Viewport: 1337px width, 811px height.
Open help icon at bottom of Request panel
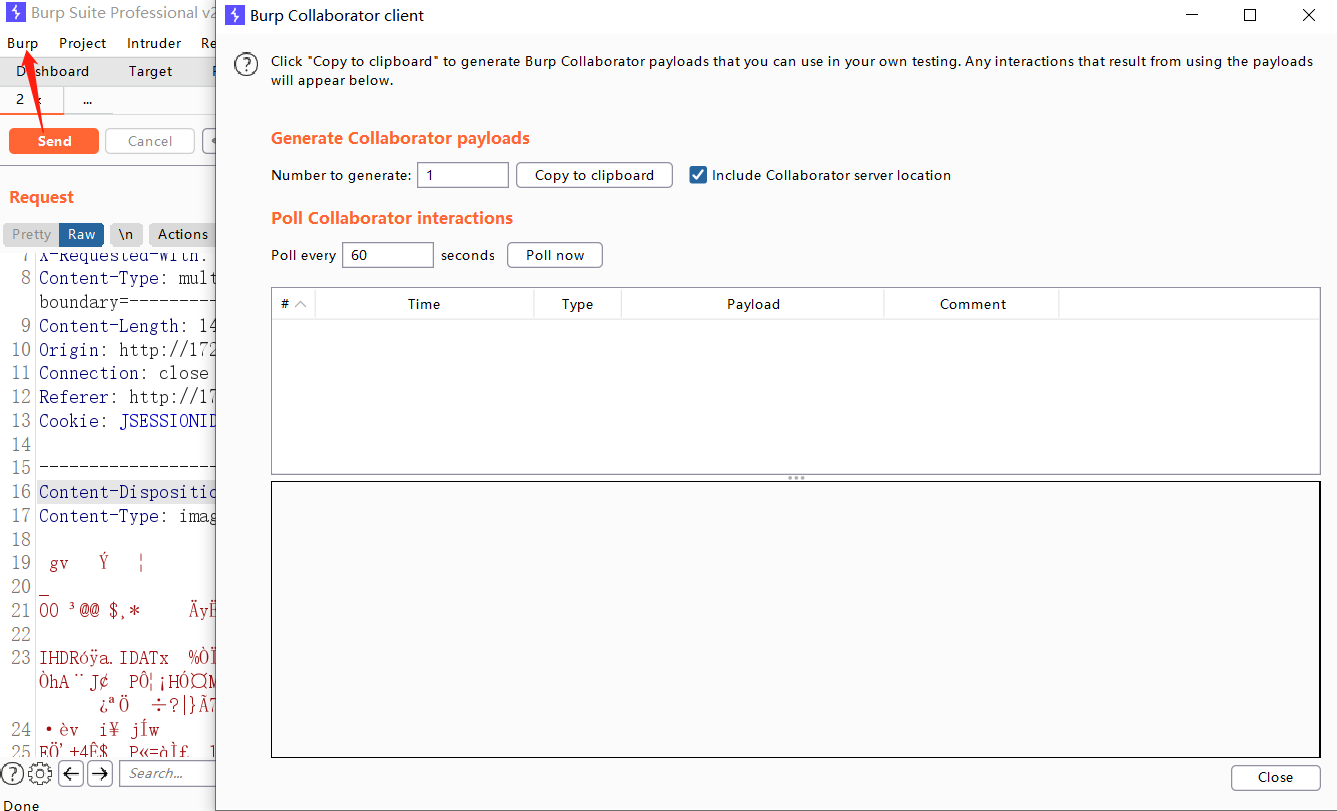coord(12,773)
